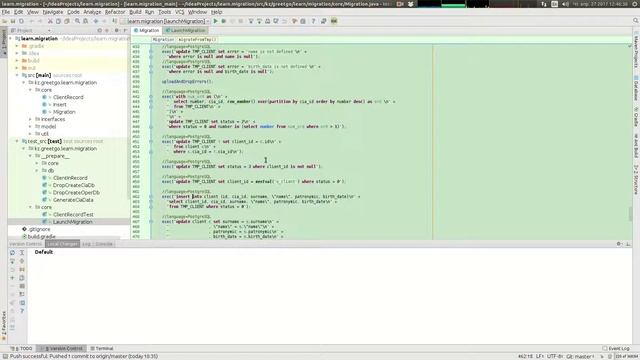Open the Project panel settings gear icon
Screen dimensions: 640x360
click(117, 31)
